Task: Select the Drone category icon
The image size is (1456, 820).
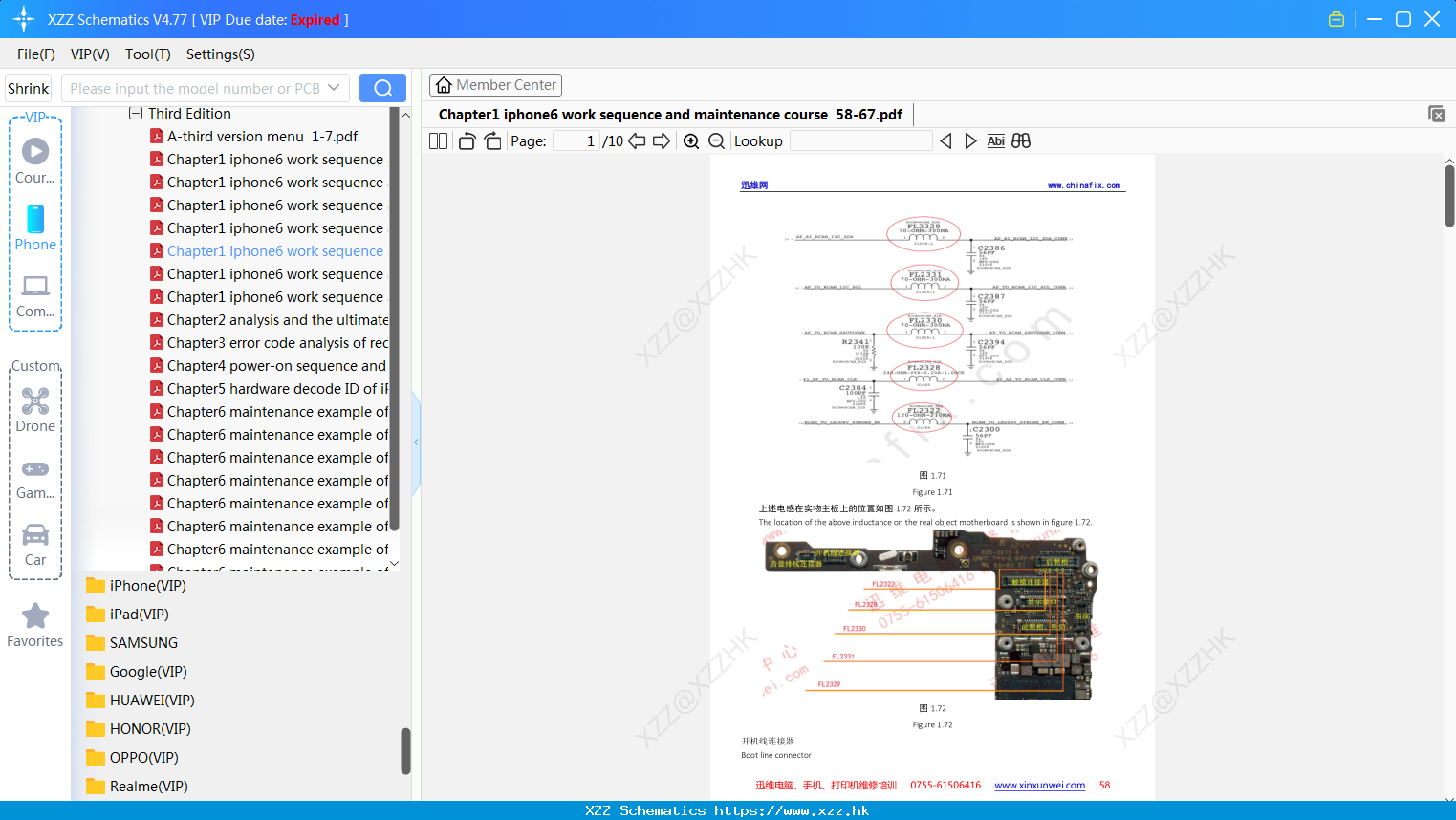Action: click(35, 410)
